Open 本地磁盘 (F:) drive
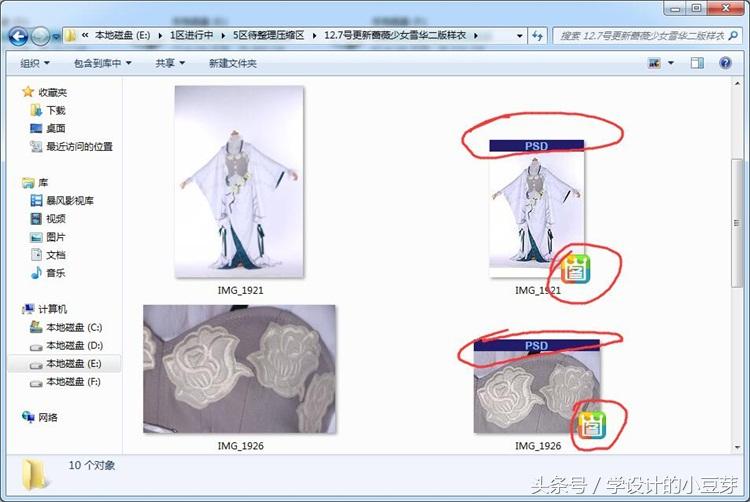The width and height of the screenshot is (750, 502). 73,382
